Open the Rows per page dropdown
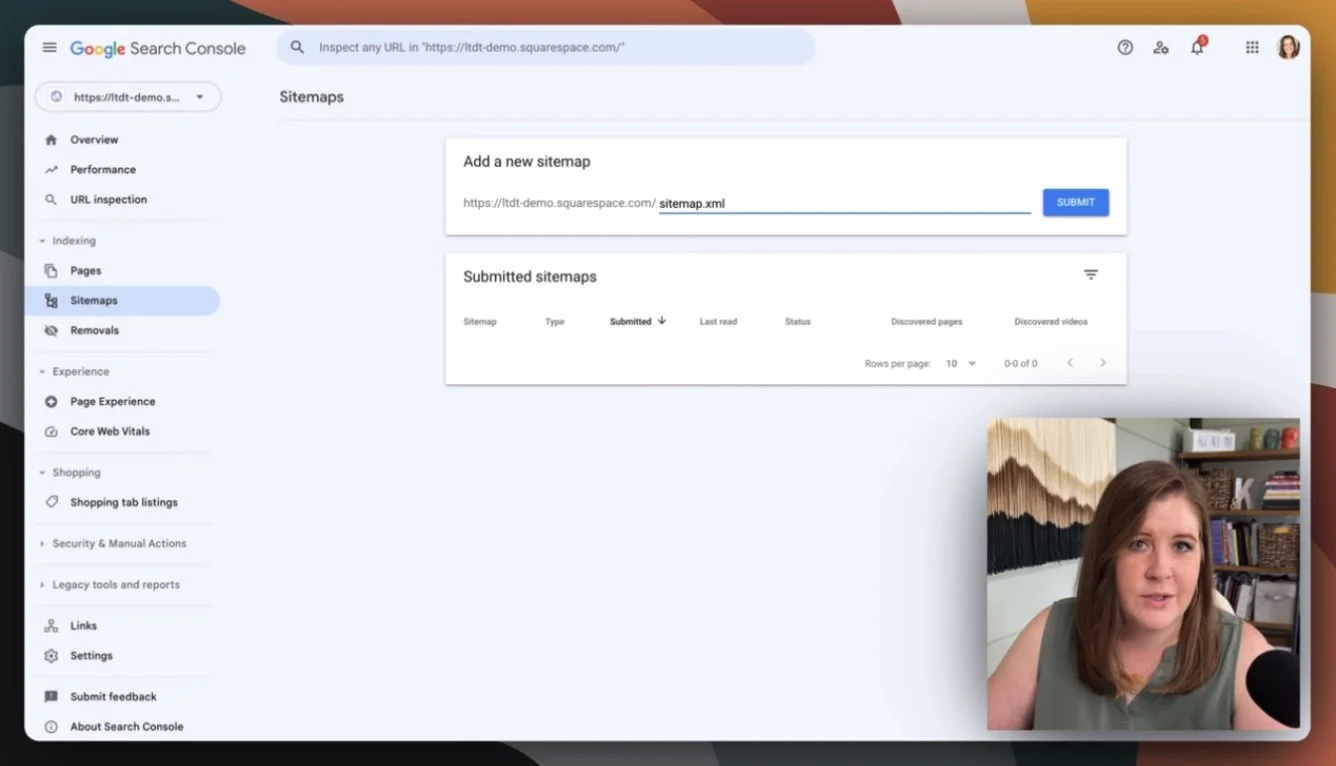1336x766 pixels. click(x=961, y=364)
